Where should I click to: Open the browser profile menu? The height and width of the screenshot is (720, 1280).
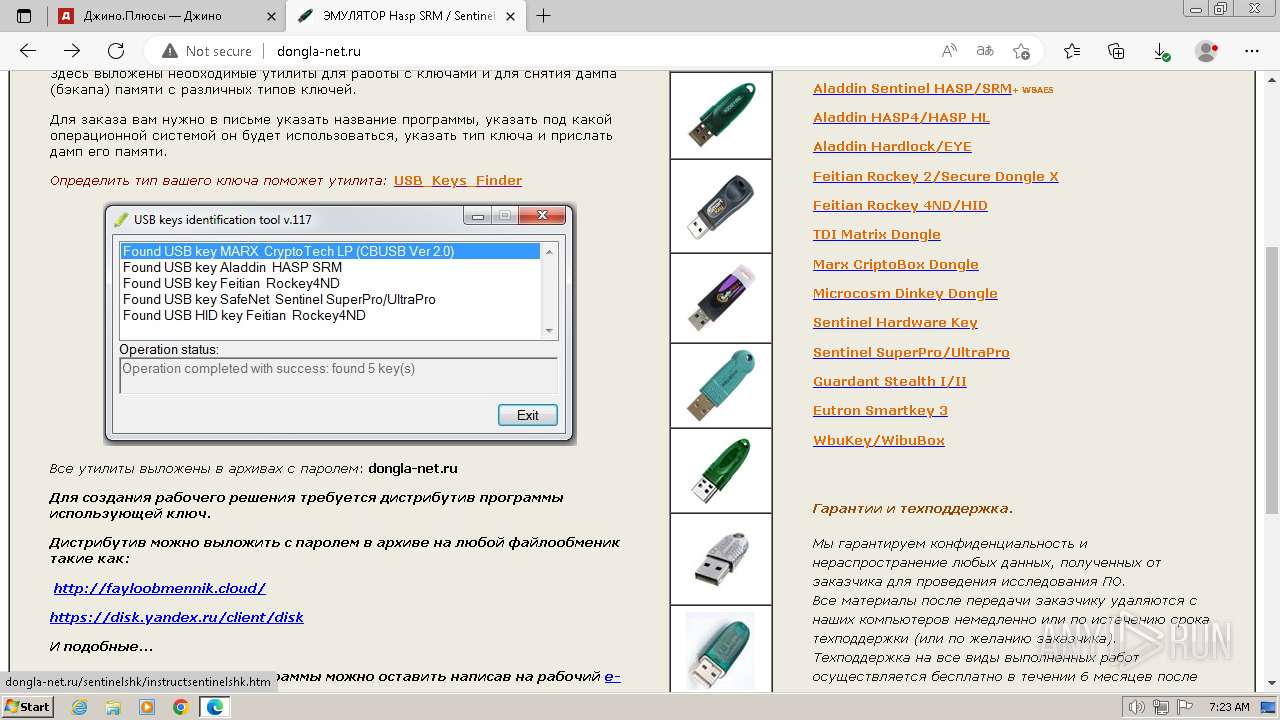(x=1207, y=51)
